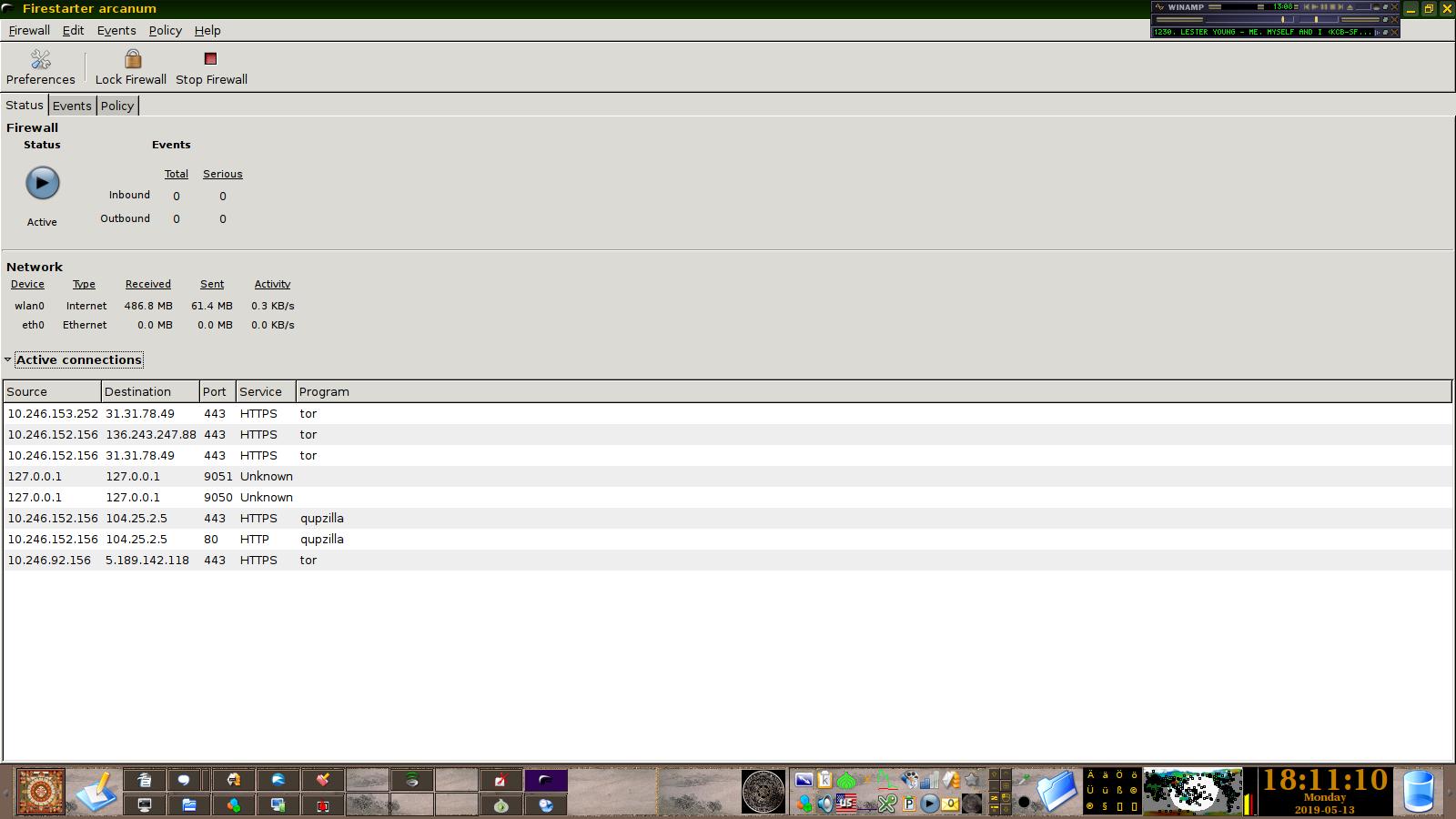1456x819 pixels.
Task: Adjust the Winamp balance slider handle
Action: [1316, 19]
